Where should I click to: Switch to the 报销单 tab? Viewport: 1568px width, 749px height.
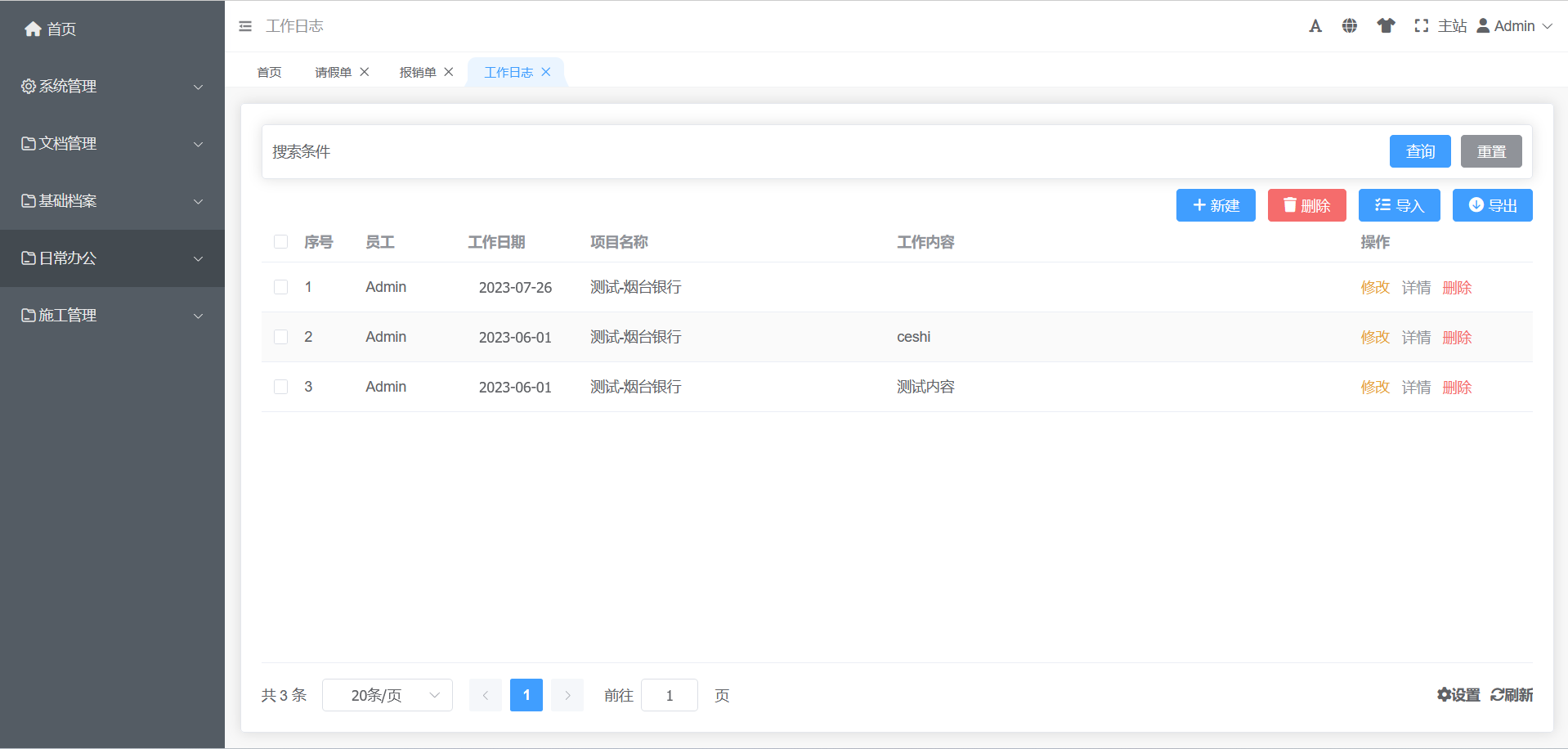(418, 72)
